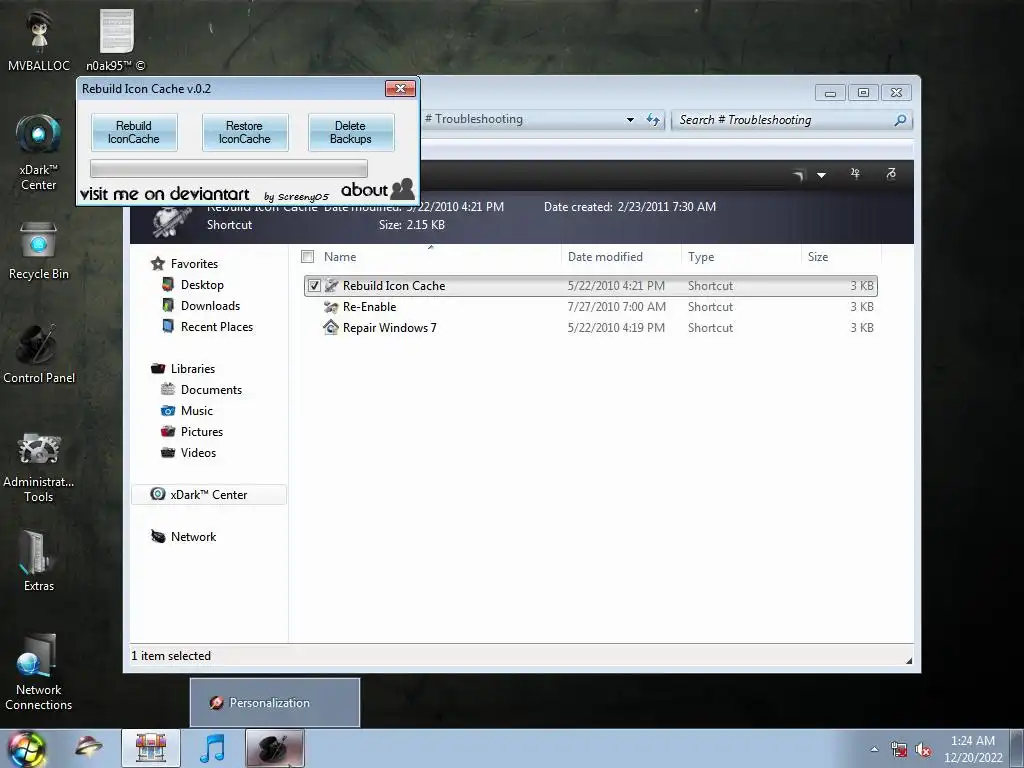Click the Search # Troubleshooting field

782,120
